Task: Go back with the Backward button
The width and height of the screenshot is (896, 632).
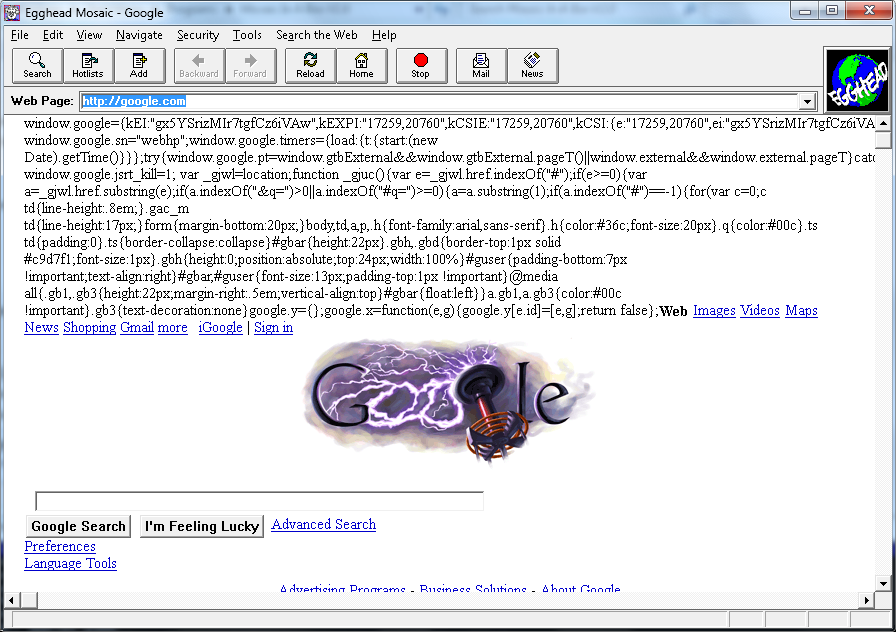Action: pyautogui.click(x=199, y=66)
